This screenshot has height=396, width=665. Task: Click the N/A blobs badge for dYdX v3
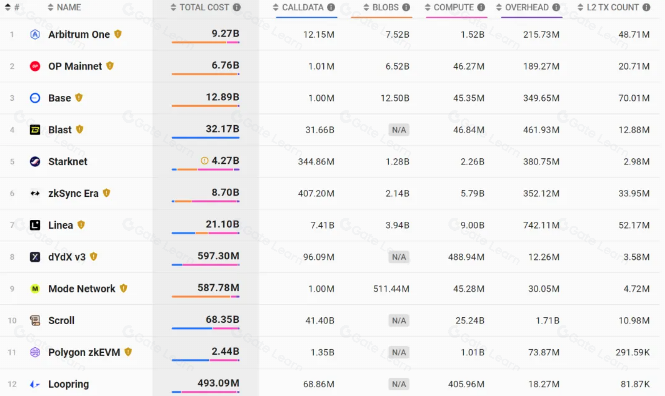[x=399, y=257]
